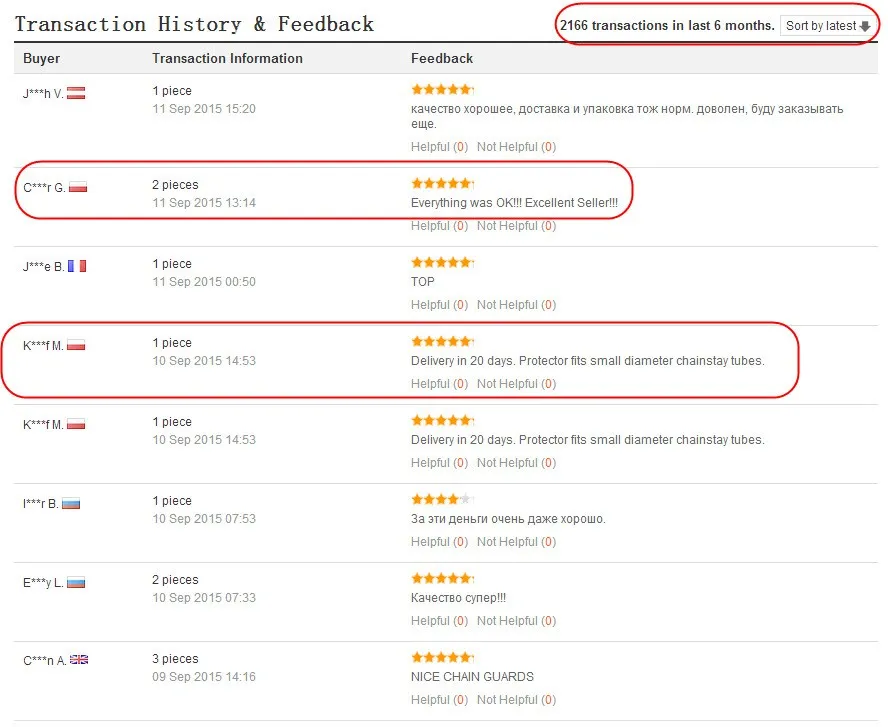Open the Sort by latest dropdown

[827, 25]
